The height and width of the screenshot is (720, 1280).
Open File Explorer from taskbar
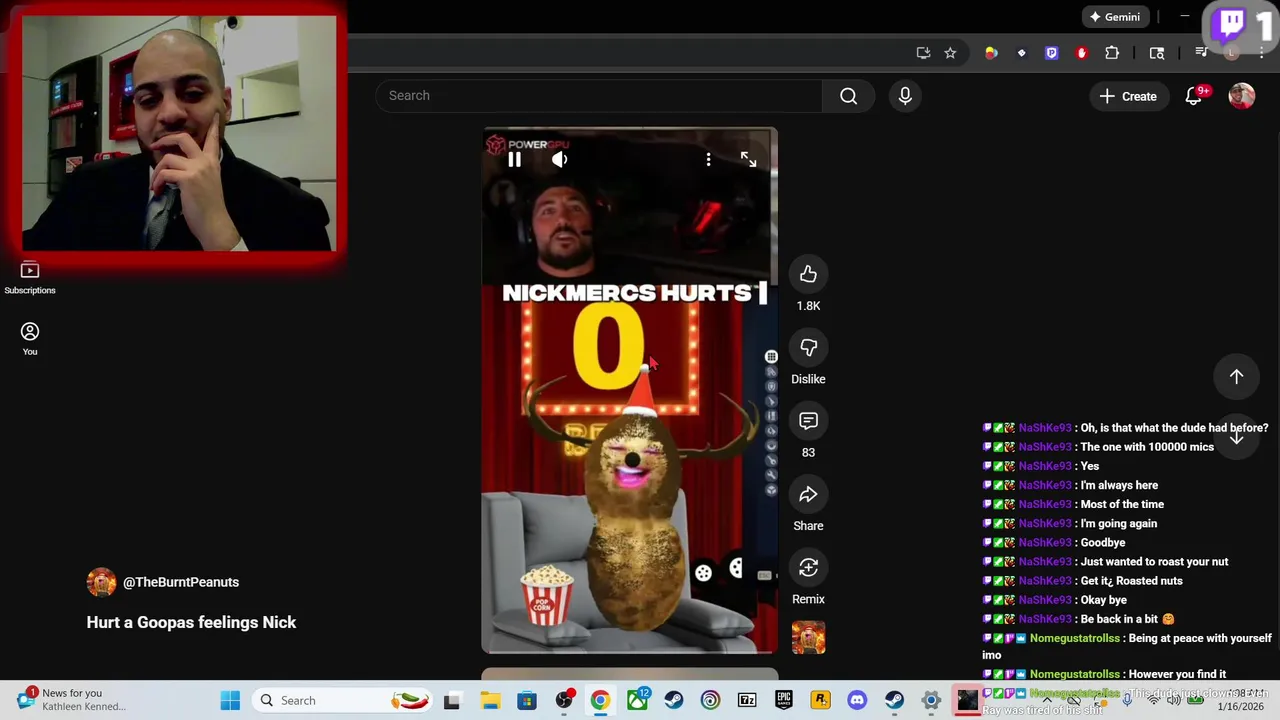click(x=490, y=700)
